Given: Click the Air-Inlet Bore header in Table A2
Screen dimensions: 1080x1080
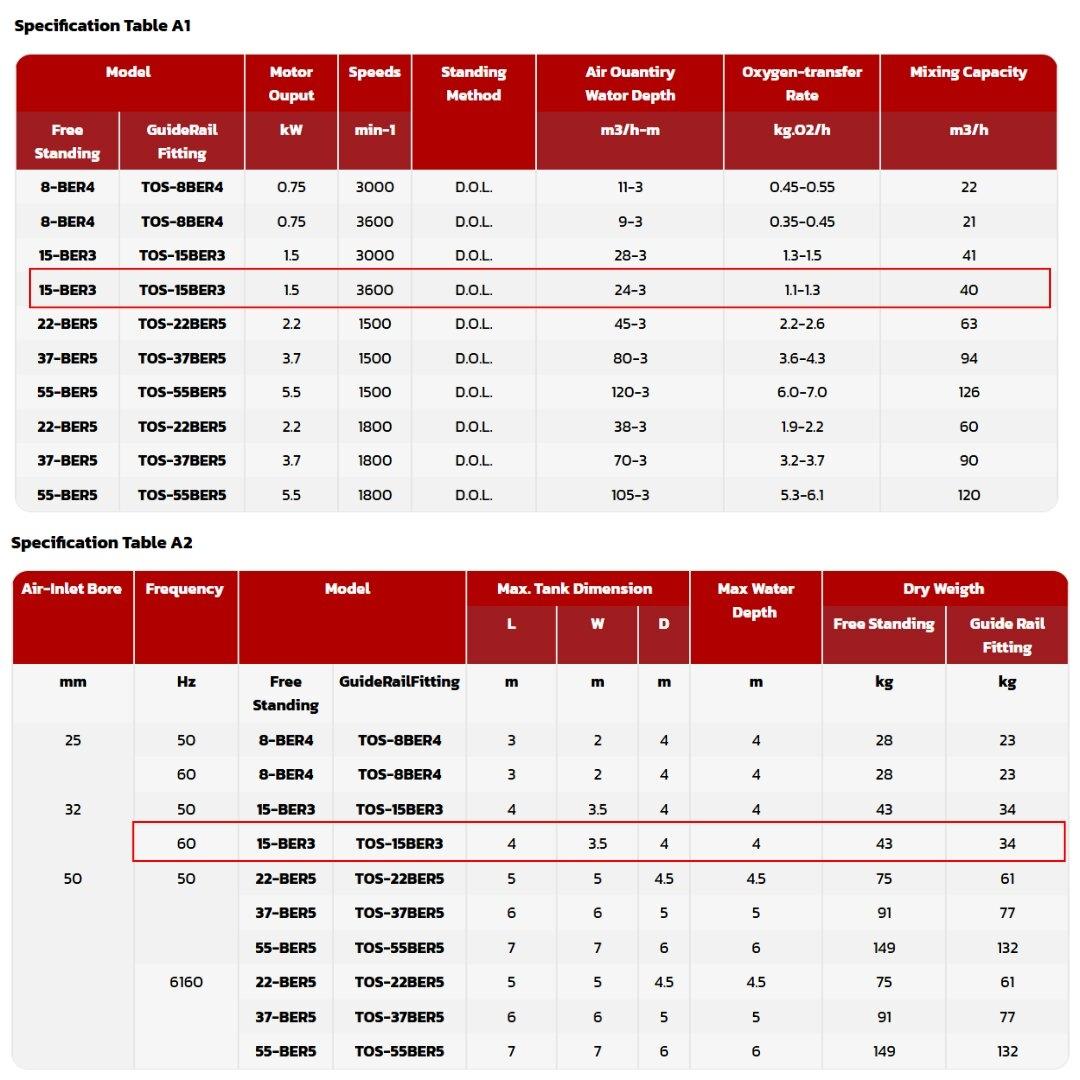Looking at the screenshot, I should click(x=72, y=589).
